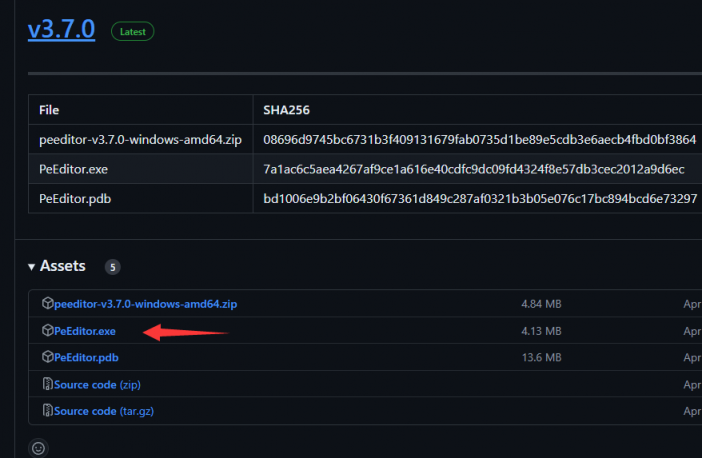Download PeEditor.pdb from the Assets list
This screenshot has width=702, height=458.
coord(86,357)
